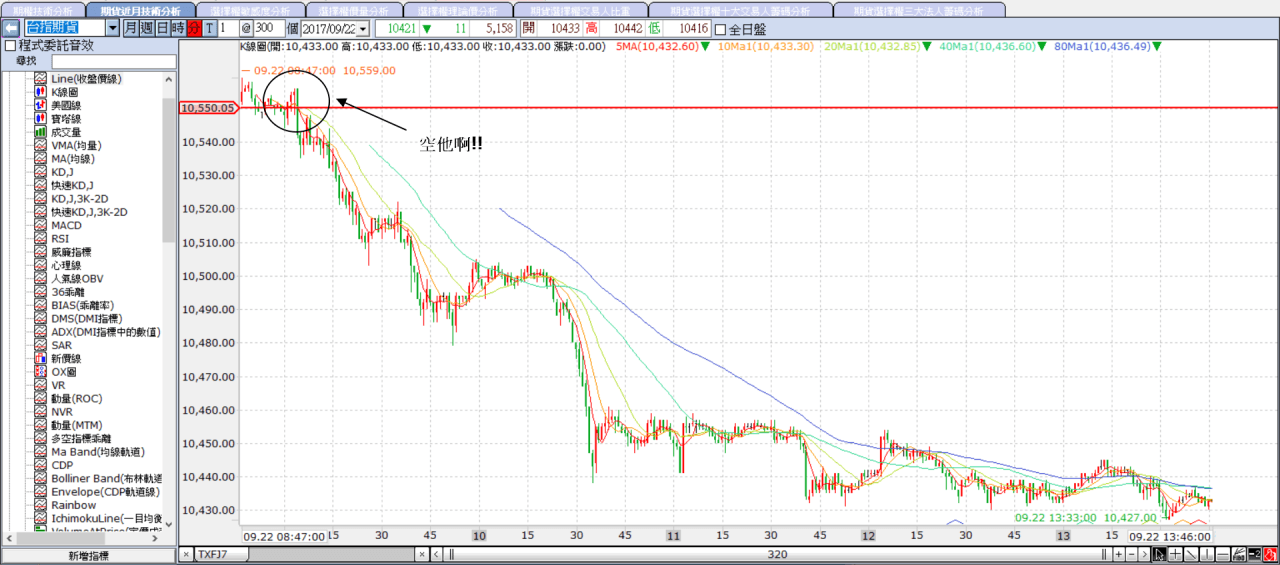The height and width of the screenshot is (565, 1280).
Task: Switch to monthly 月 period
Action: tap(131, 29)
